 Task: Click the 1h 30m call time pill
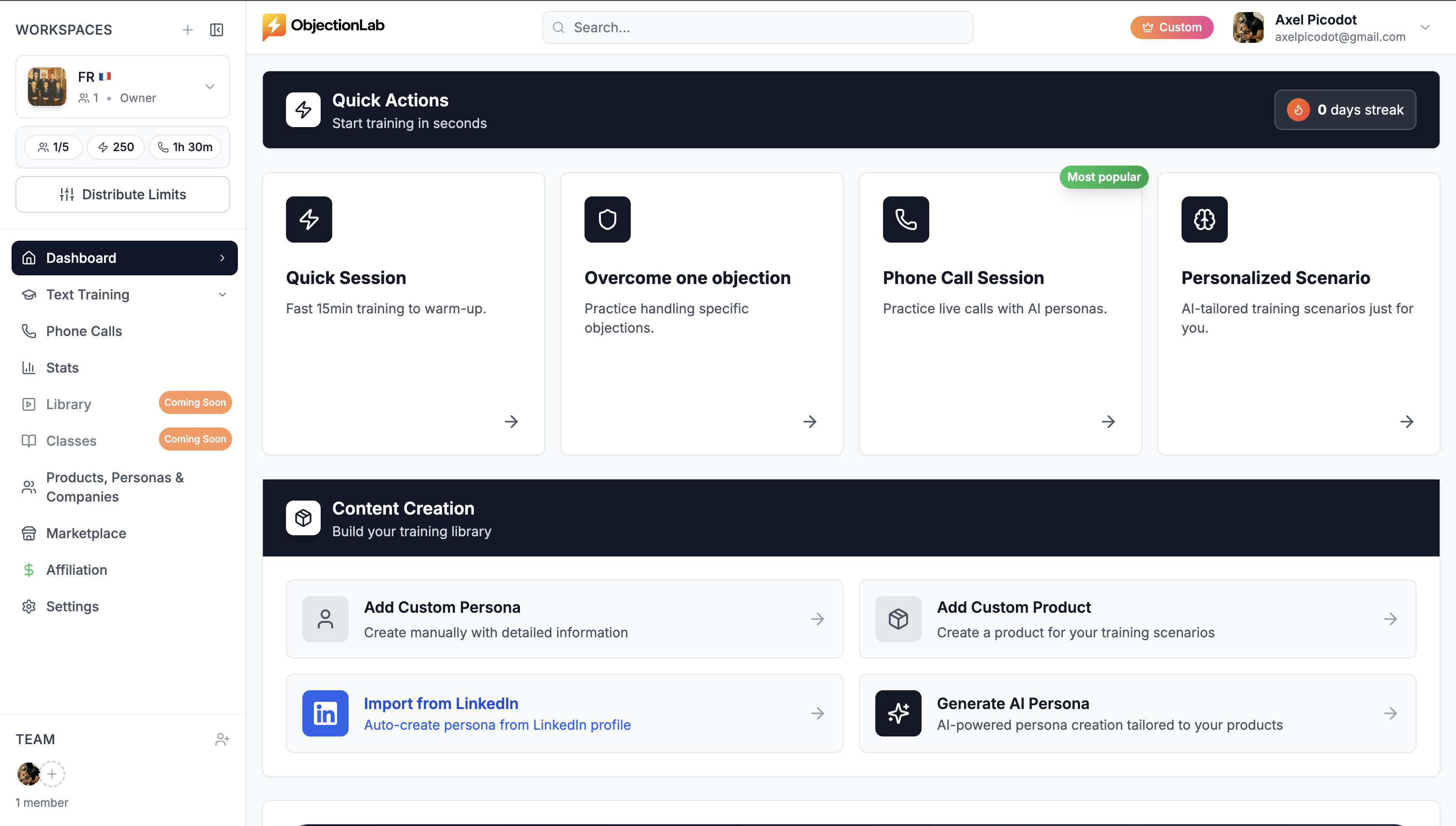click(x=185, y=147)
